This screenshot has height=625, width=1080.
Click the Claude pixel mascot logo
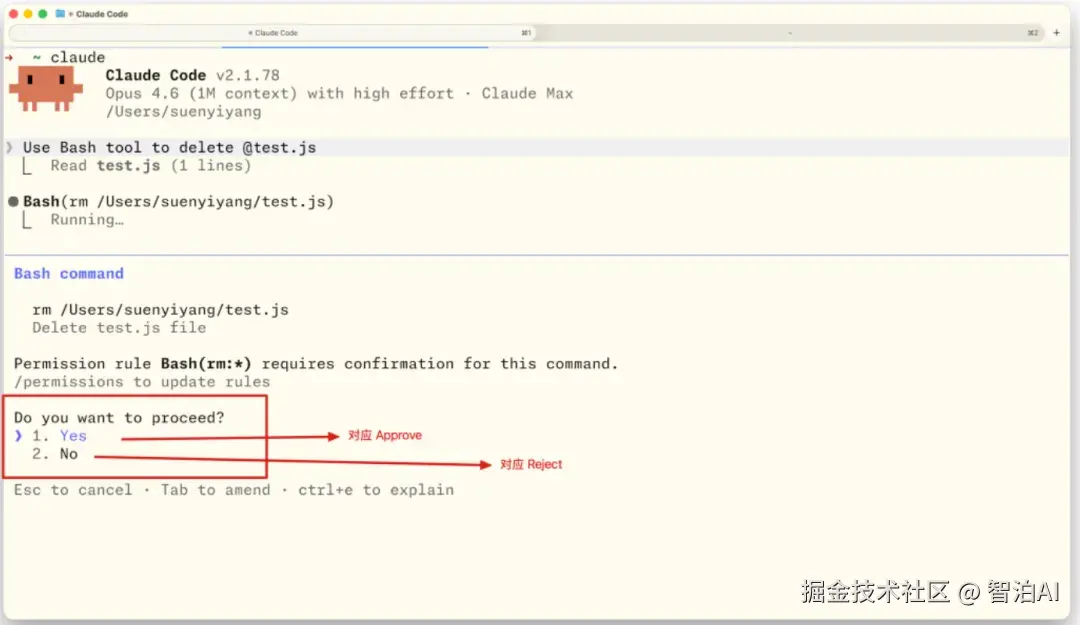(x=45, y=88)
